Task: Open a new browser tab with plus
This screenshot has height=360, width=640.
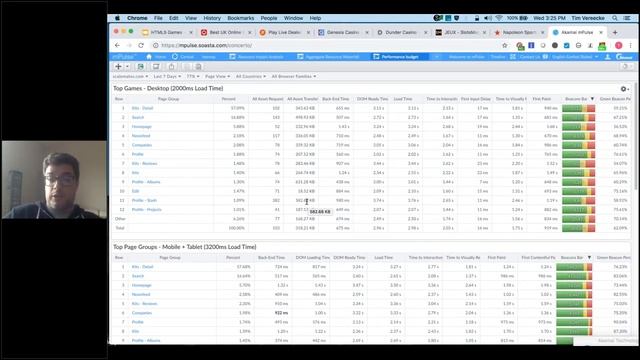Action: coord(615,32)
